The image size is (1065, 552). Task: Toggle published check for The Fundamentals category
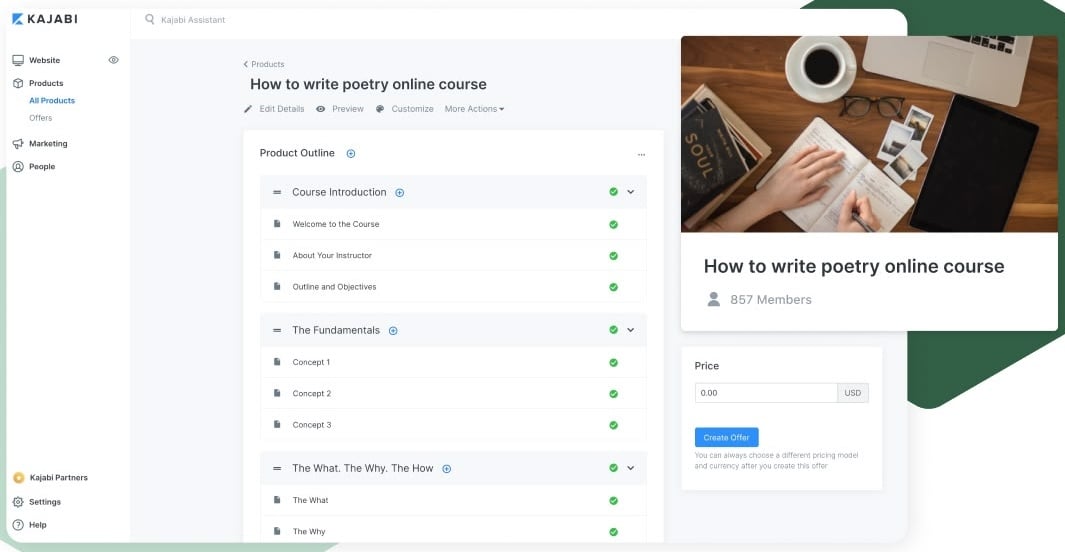(613, 330)
